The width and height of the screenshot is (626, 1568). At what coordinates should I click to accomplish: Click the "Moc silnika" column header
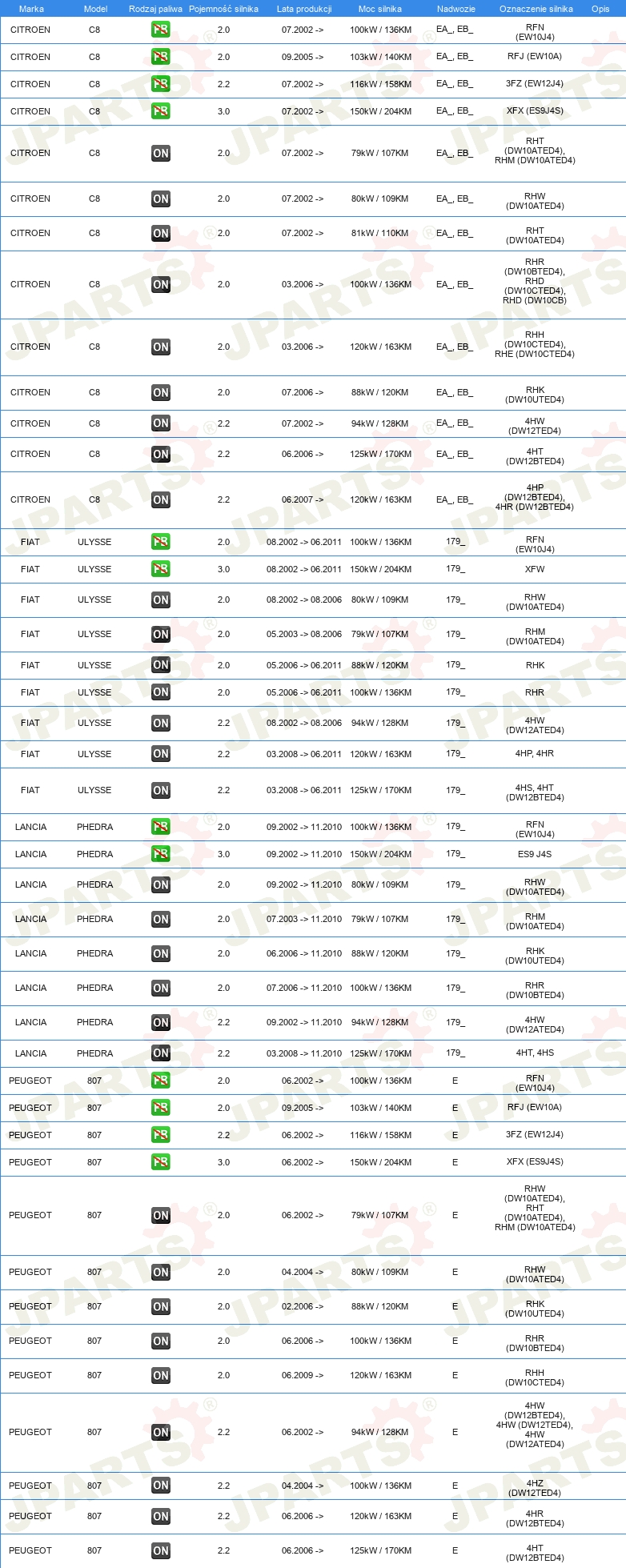(x=380, y=9)
